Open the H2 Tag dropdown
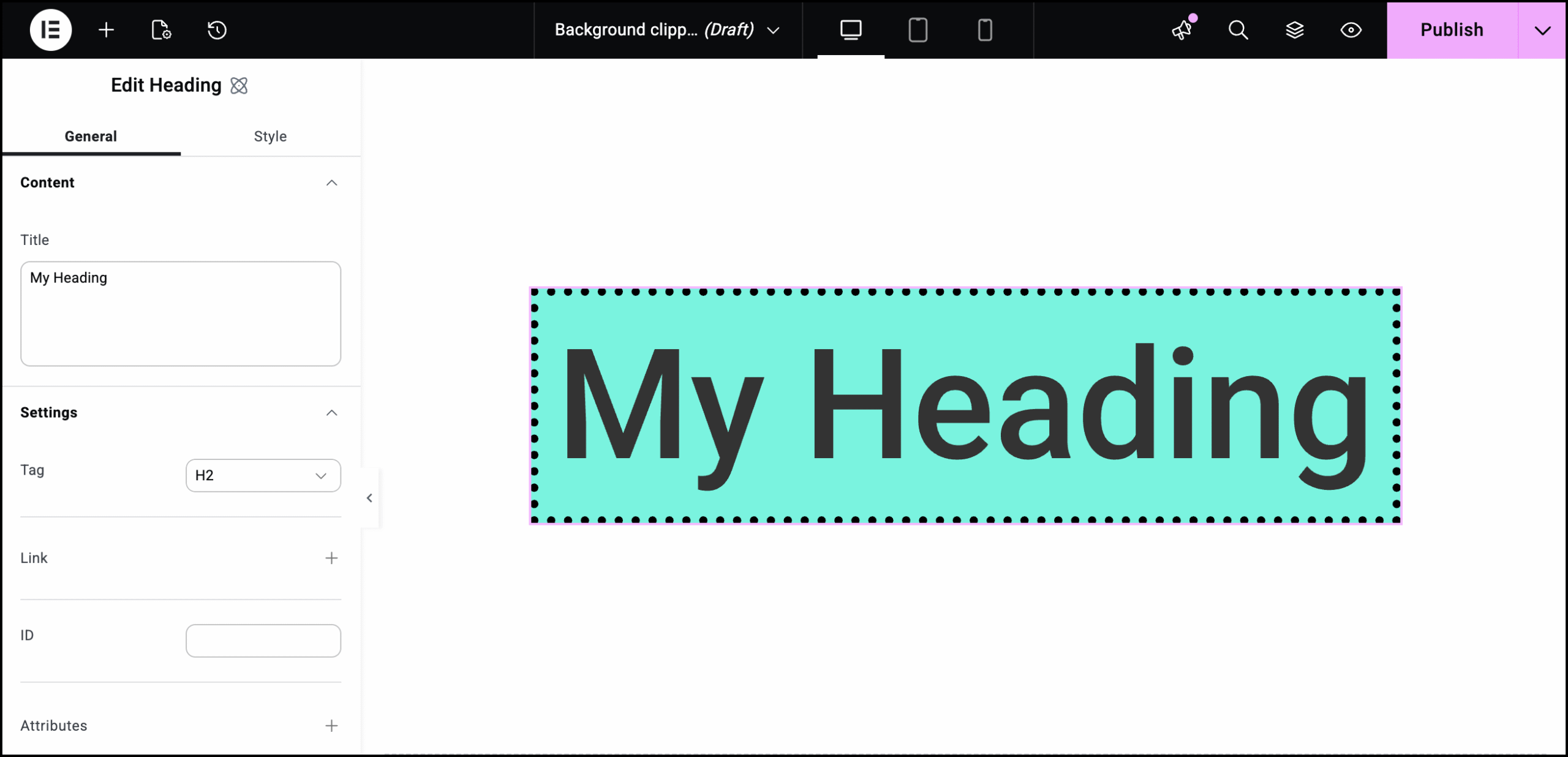The width and height of the screenshot is (1568, 757). (263, 475)
